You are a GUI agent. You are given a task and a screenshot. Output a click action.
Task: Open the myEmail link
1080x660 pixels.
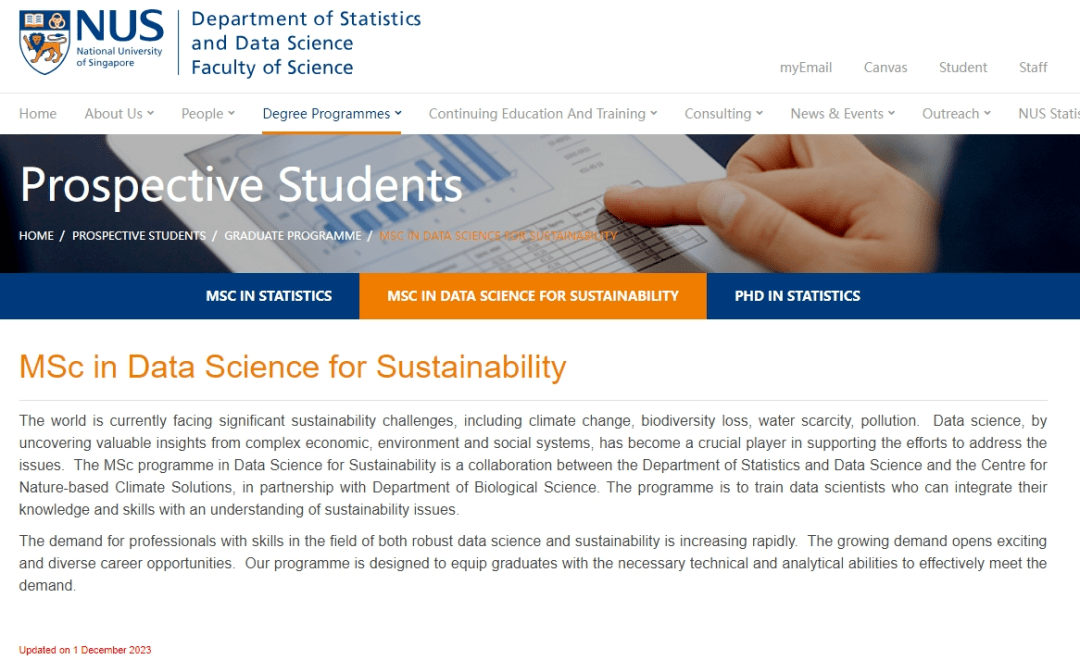(805, 67)
